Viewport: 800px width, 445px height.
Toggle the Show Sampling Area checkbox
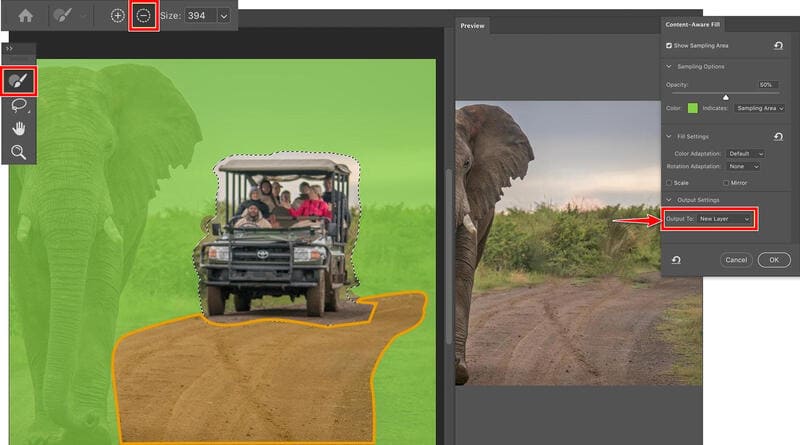669,45
